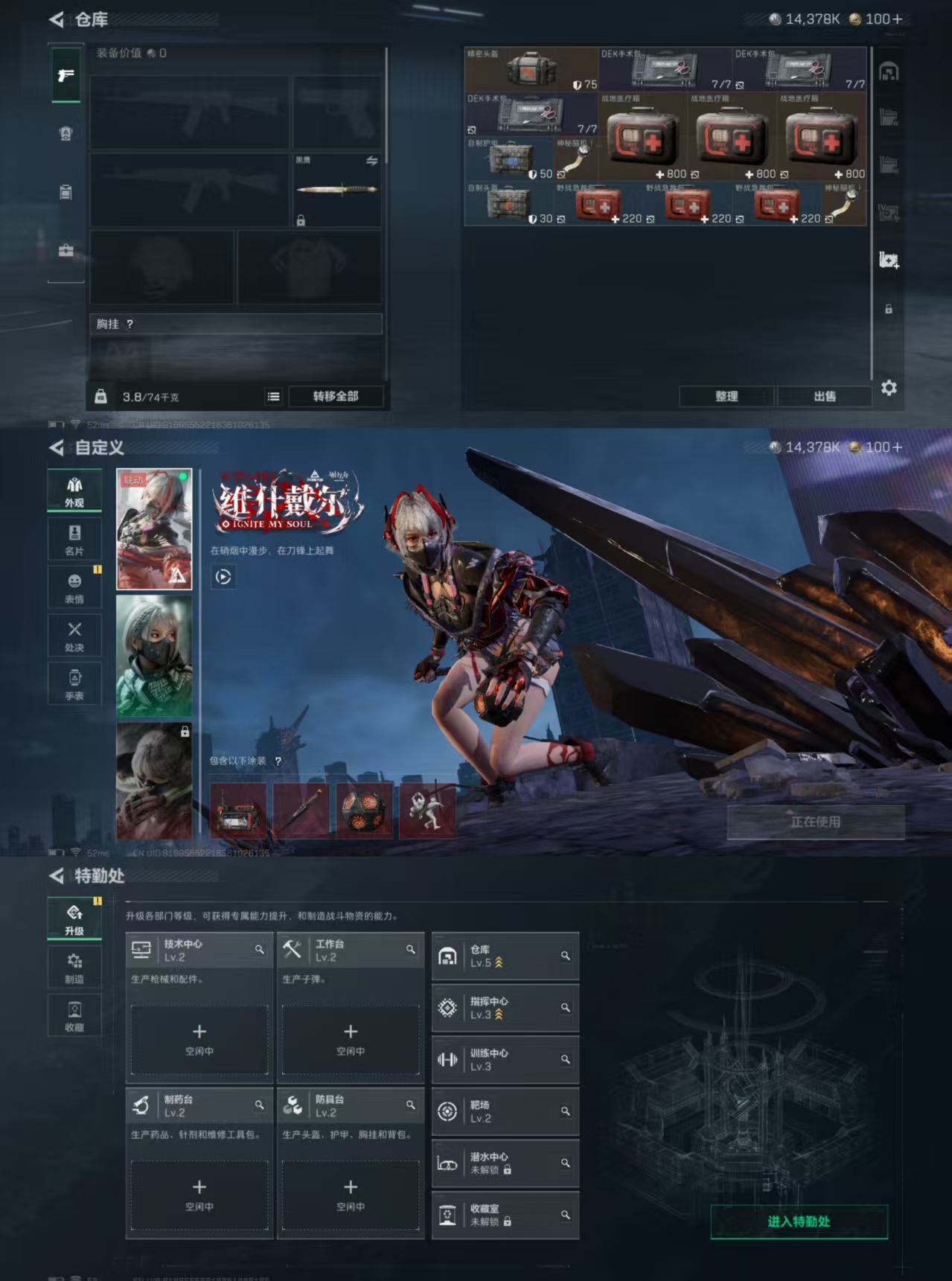The image size is (952, 1281).
Task: Switch to the 制造 crafting tab
Action: (74, 968)
